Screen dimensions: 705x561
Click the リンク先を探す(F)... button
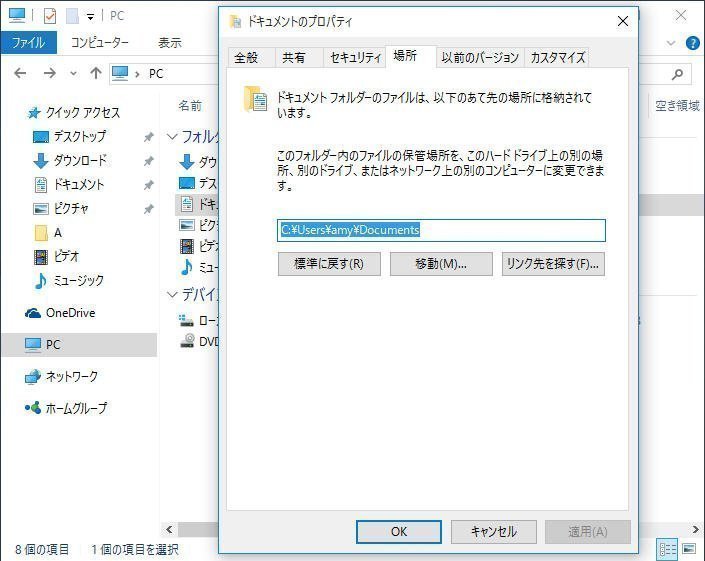(553, 264)
